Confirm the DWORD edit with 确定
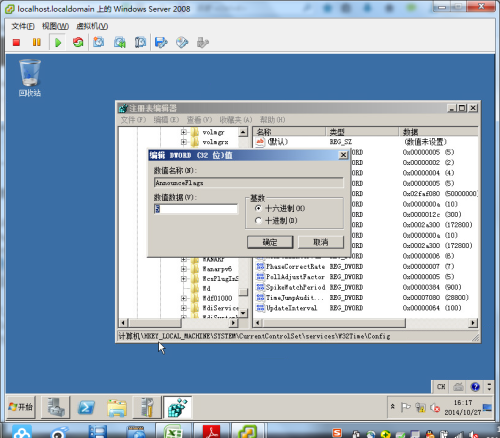The image size is (500, 438). click(x=270, y=242)
